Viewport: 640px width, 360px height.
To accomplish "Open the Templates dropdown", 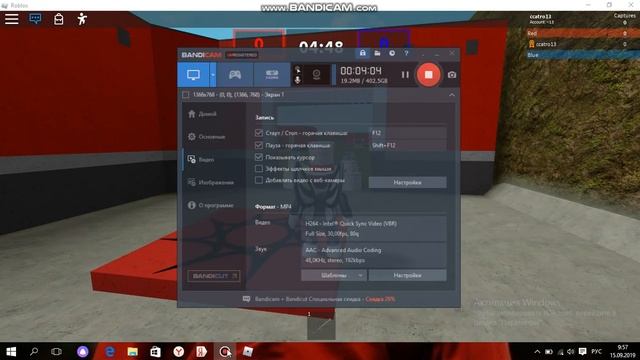I will tap(334, 276).
